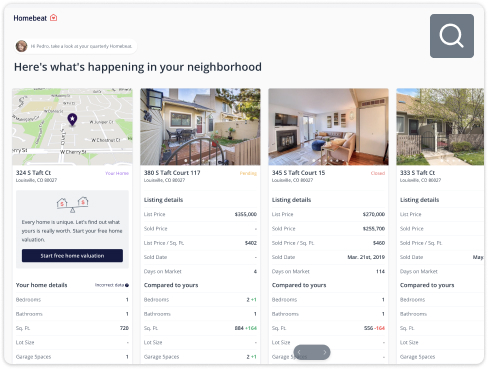This screenshot has width=488, height=370.
Task: Click Louisville, CO 80027 under 380 S Taft Court
Action: coord(164,180)
